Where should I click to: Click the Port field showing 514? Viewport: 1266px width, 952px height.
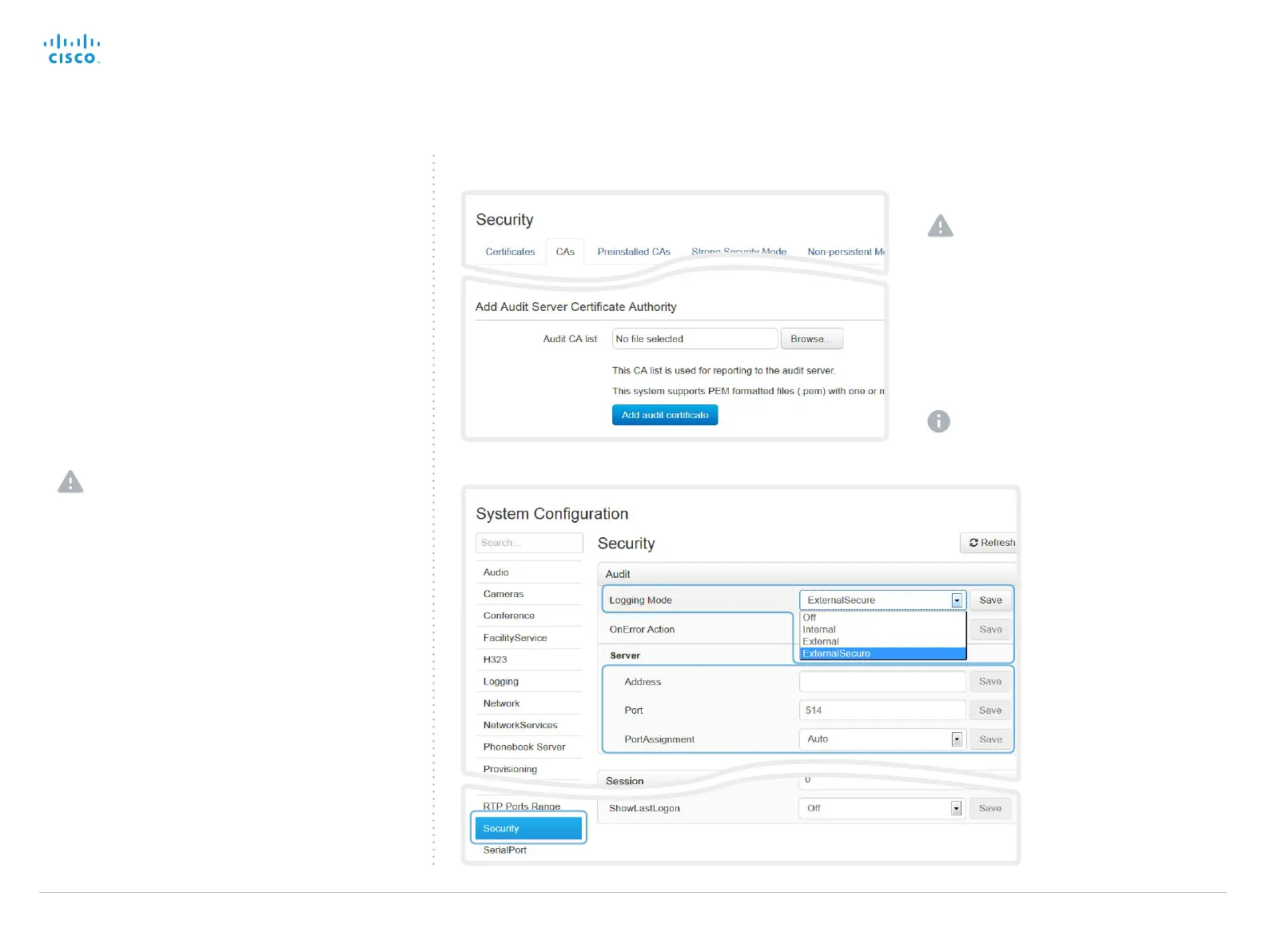[882, 711]
